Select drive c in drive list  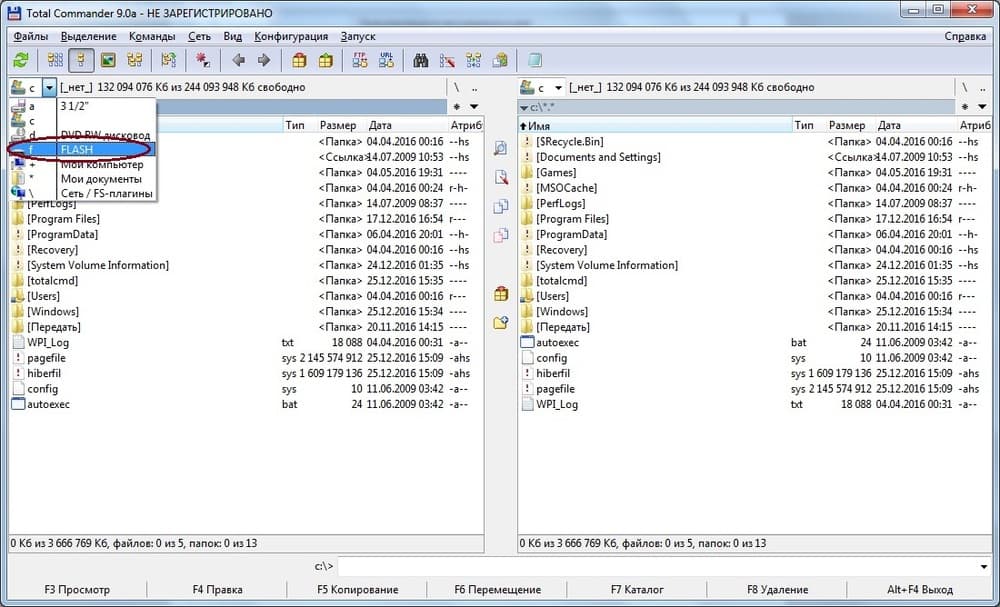[82, 121]
